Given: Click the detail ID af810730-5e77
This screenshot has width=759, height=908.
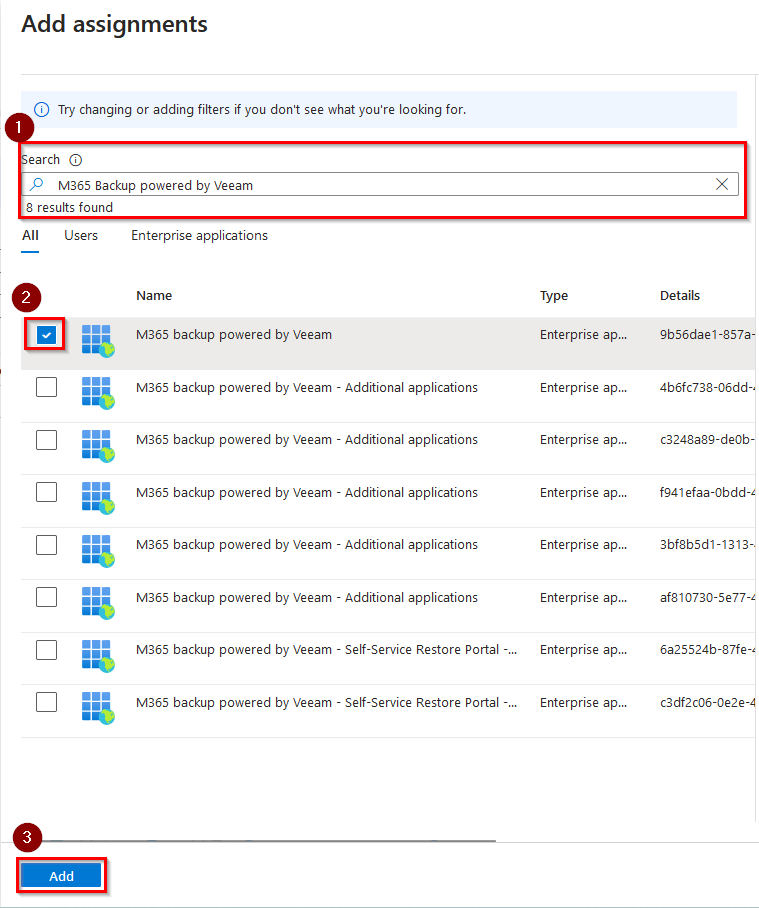Looking at the screenshot, I should (x=707, y=597).
